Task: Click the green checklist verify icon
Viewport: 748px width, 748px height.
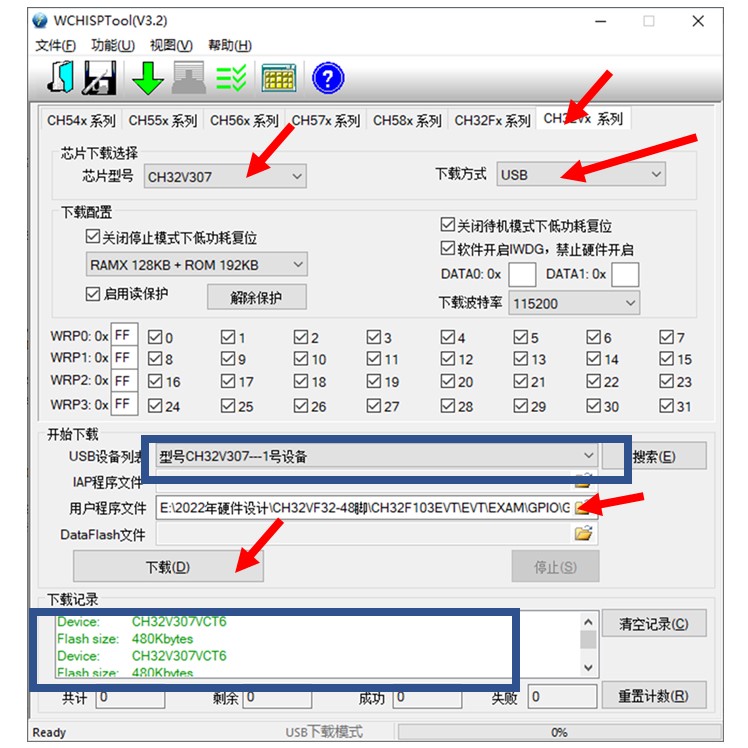Action: [231, 78]
